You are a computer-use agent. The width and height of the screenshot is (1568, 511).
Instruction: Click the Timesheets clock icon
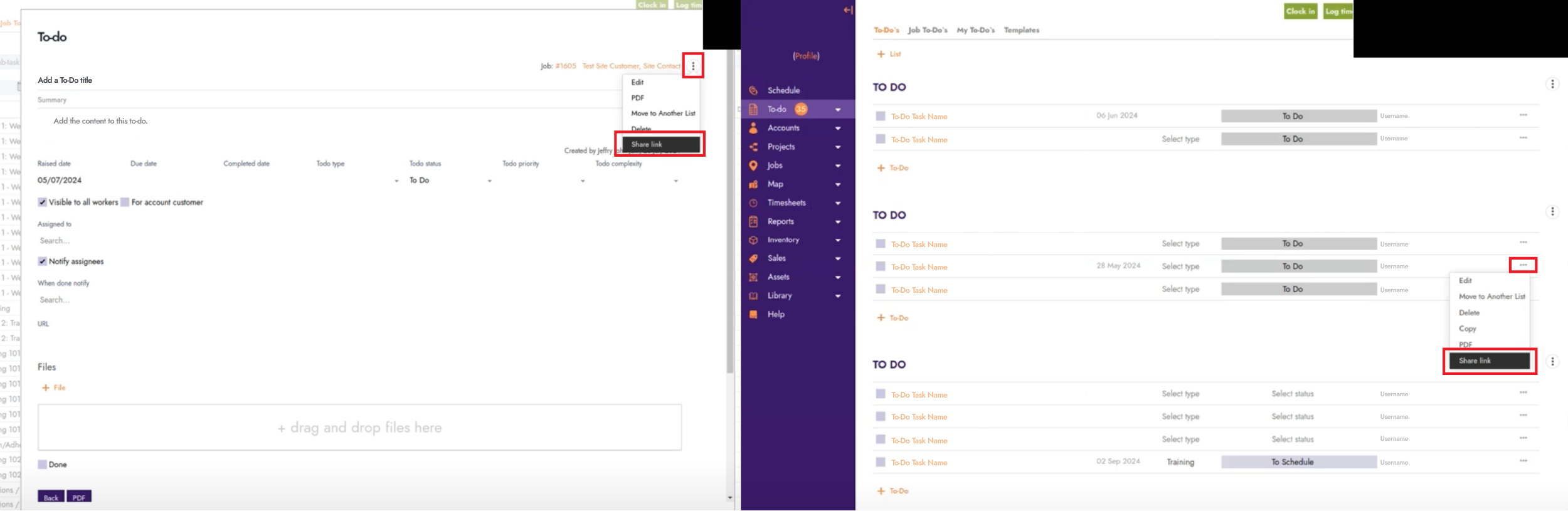point(753,203)
